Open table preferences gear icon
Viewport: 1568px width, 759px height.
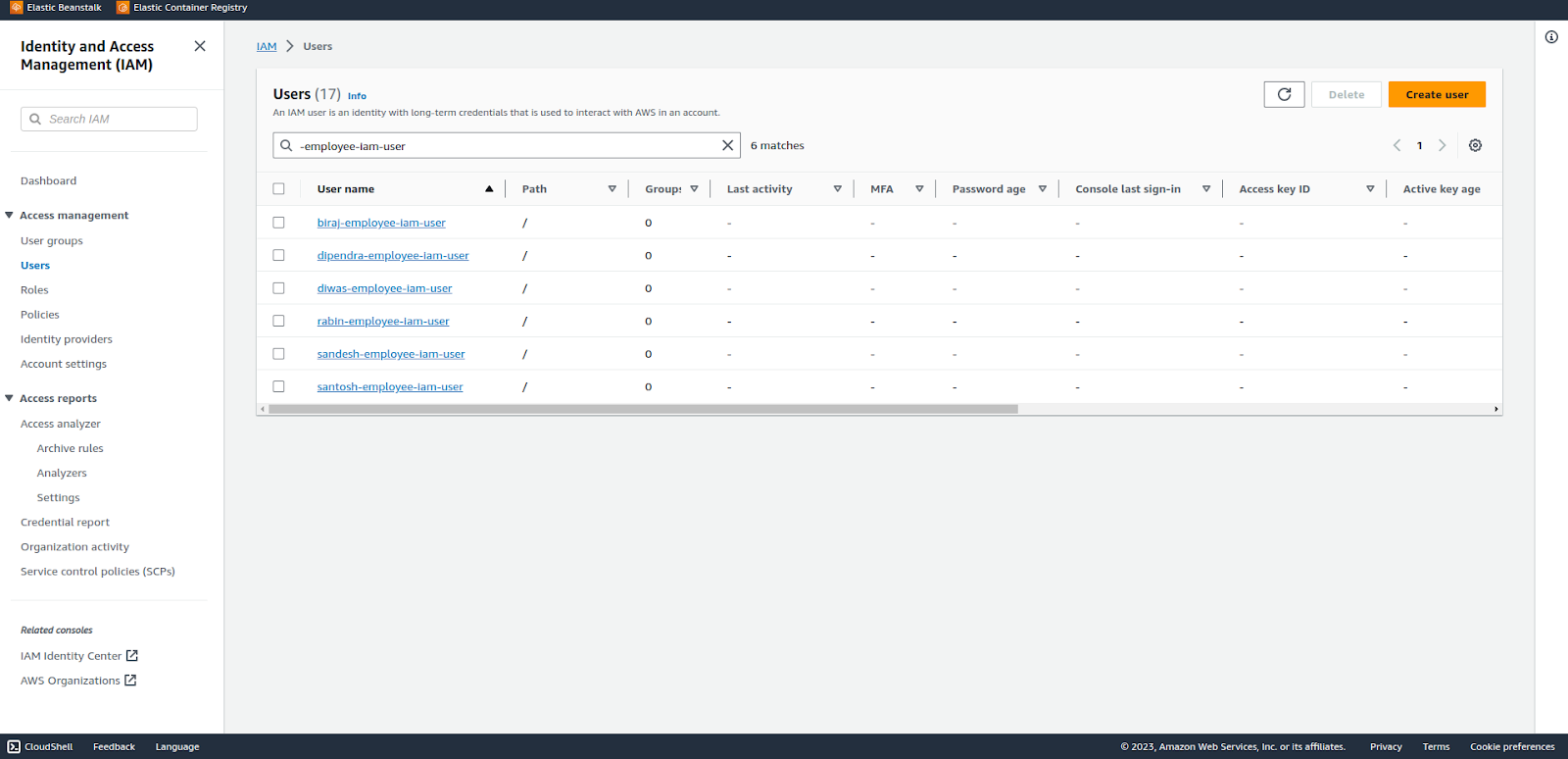[x=1475, y=145]
